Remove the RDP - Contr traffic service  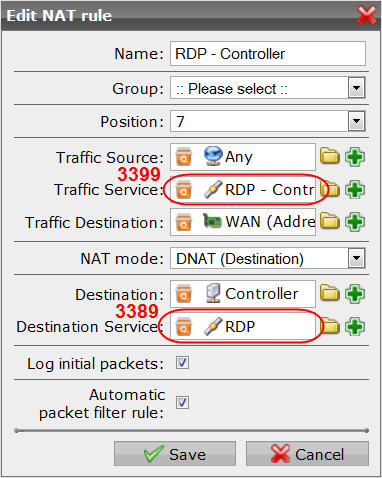point(184,189)
